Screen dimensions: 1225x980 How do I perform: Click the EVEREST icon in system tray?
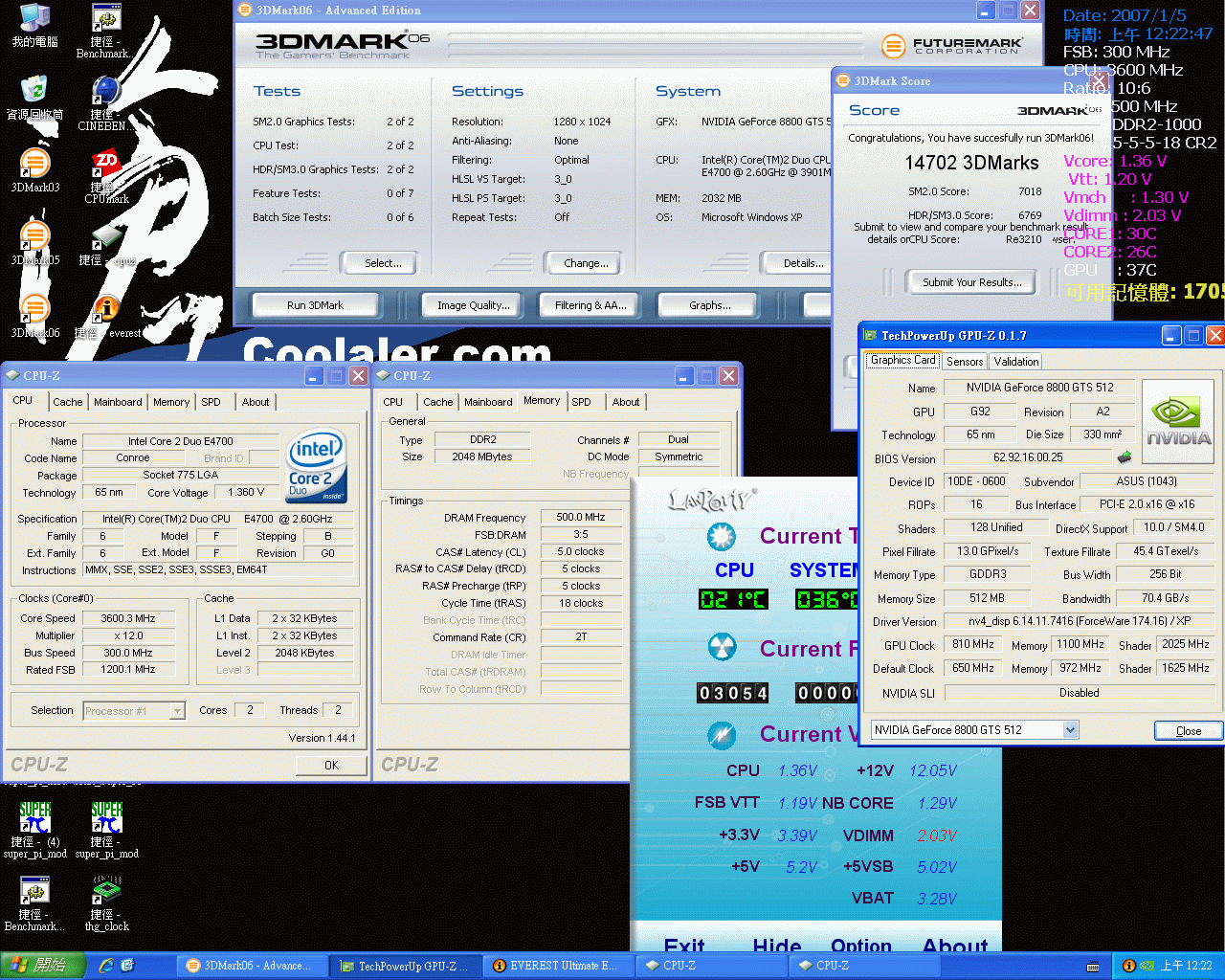click(x=1128, y=966)
